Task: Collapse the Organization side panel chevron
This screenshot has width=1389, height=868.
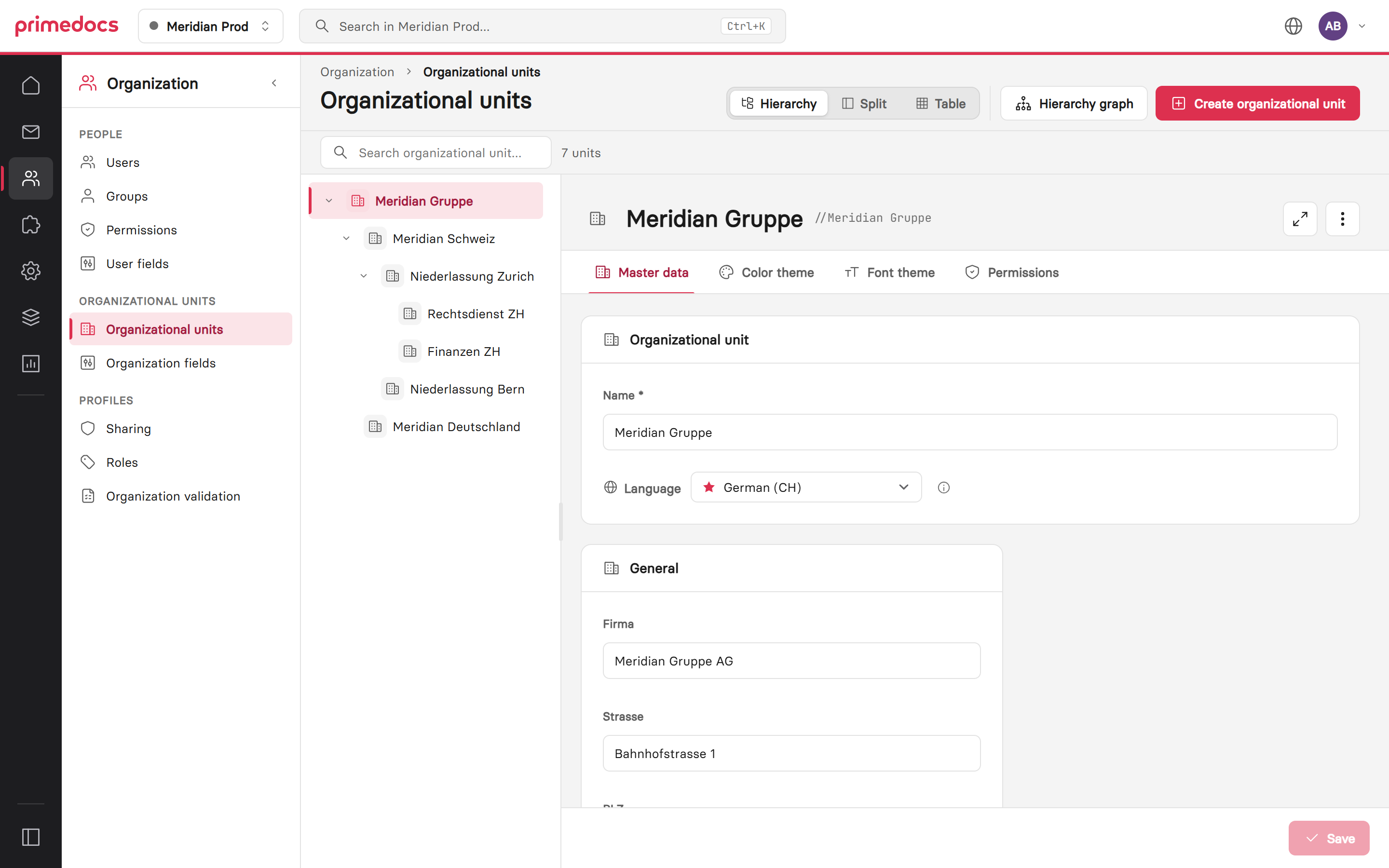Action: pos(274,83)
